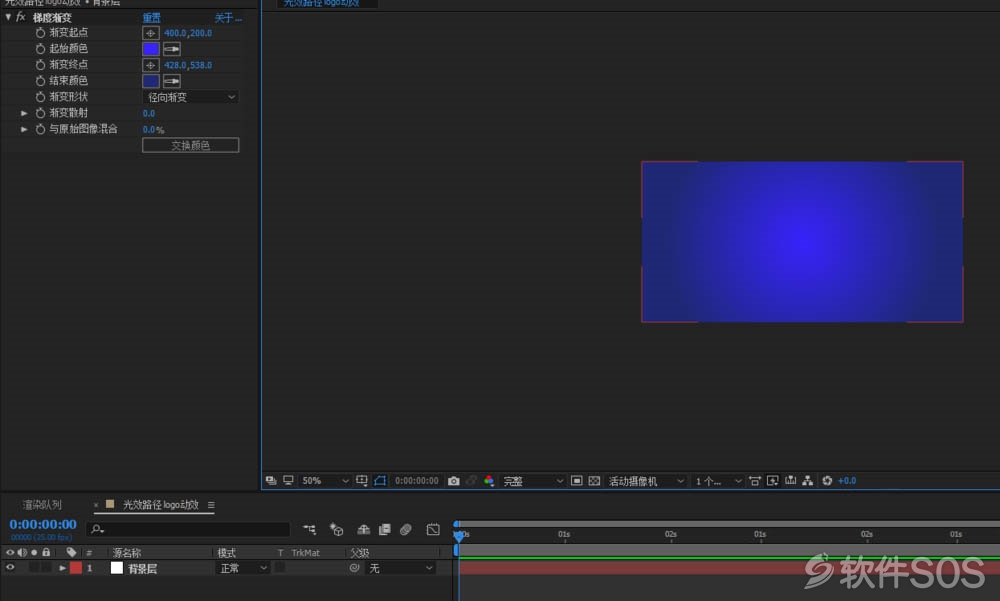Open the 活动摄像机 view dropdown
The image size is (1000, 601).
pyautogui.click(x=646, y=480)
